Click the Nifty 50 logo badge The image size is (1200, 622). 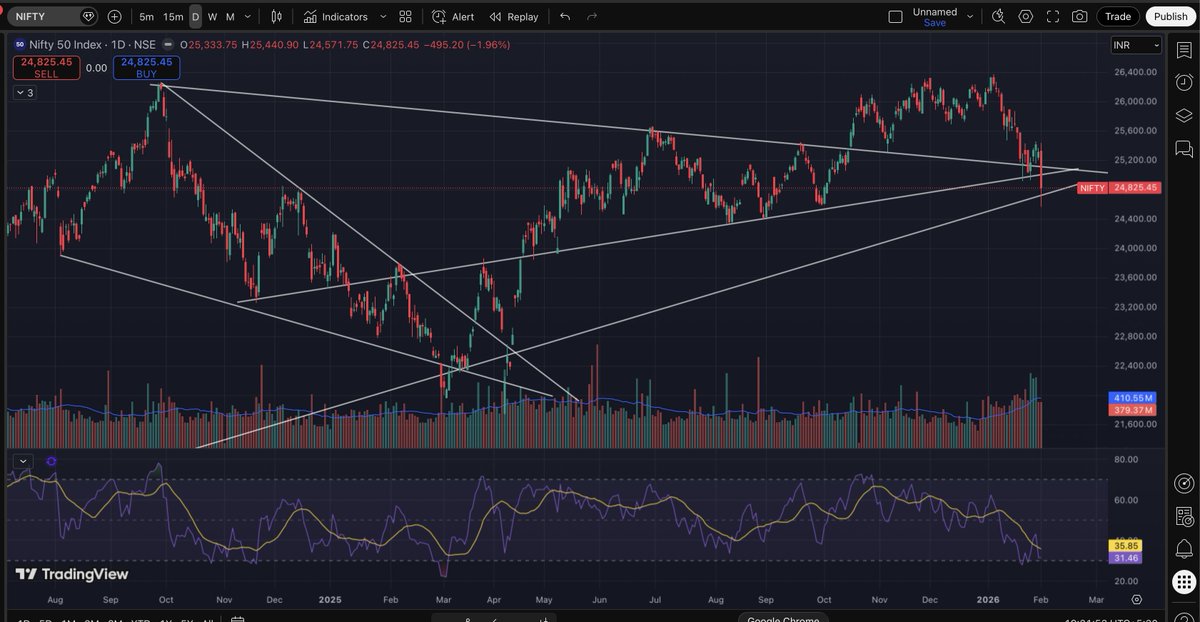point(20,45)
